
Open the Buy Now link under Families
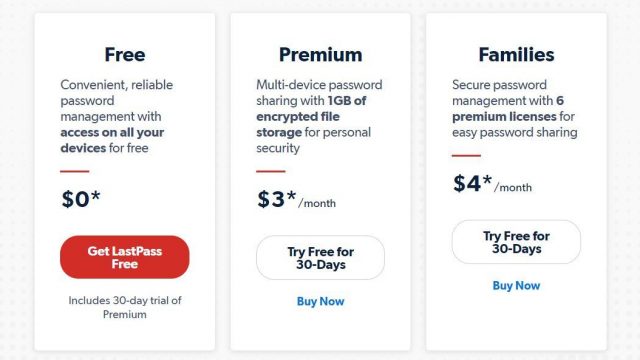tap(516, 285)
